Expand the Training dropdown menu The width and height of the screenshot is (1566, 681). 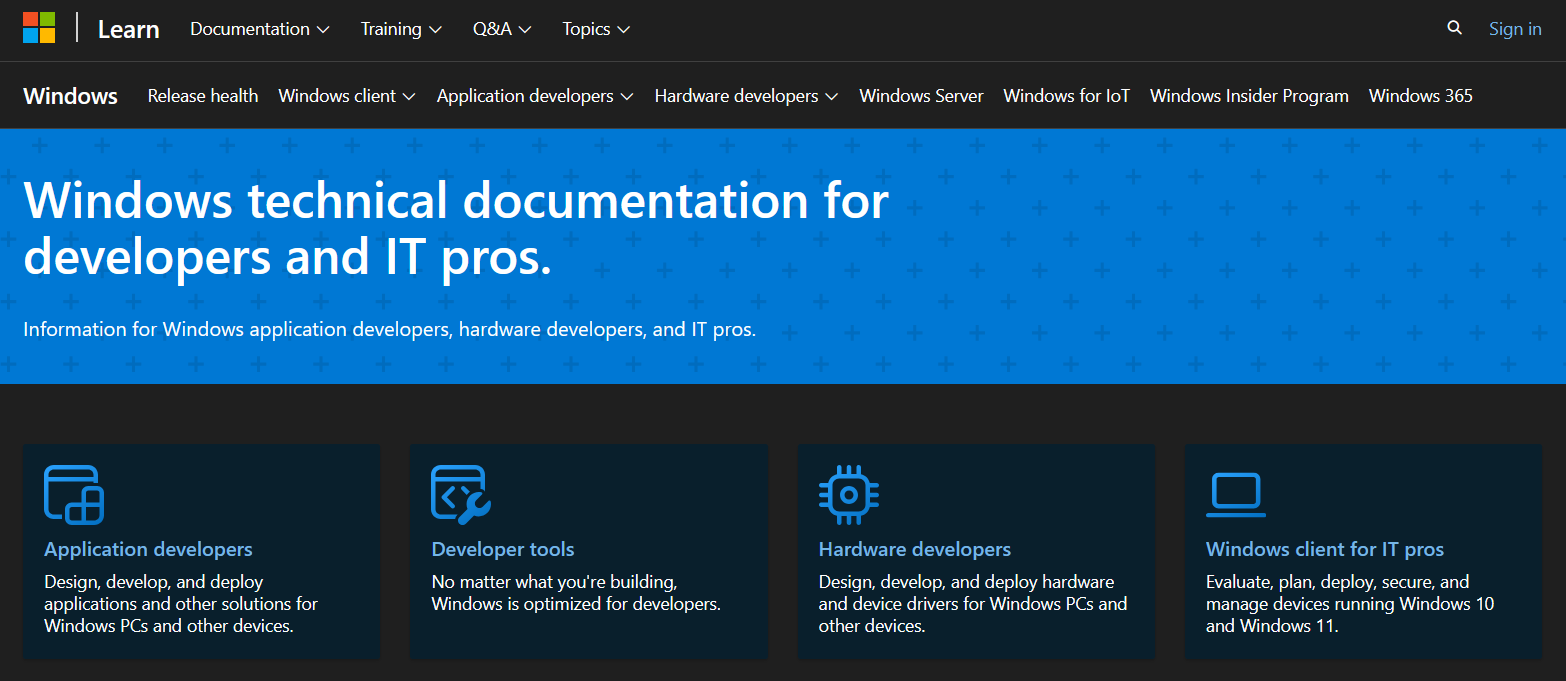tap(401, 29)
